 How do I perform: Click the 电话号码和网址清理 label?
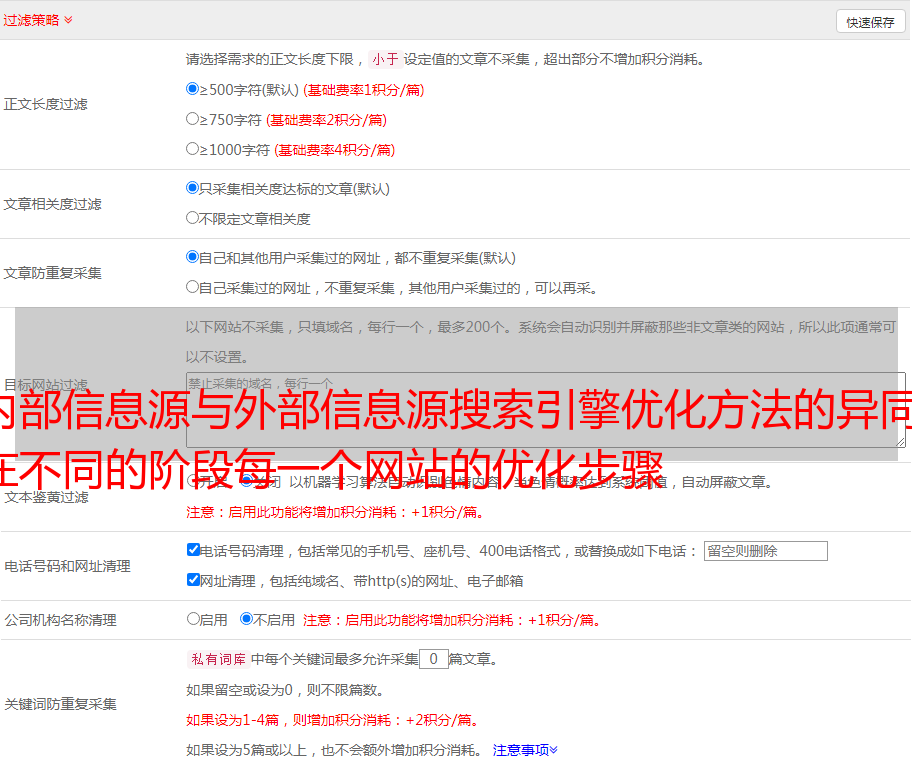pos(67,566)
